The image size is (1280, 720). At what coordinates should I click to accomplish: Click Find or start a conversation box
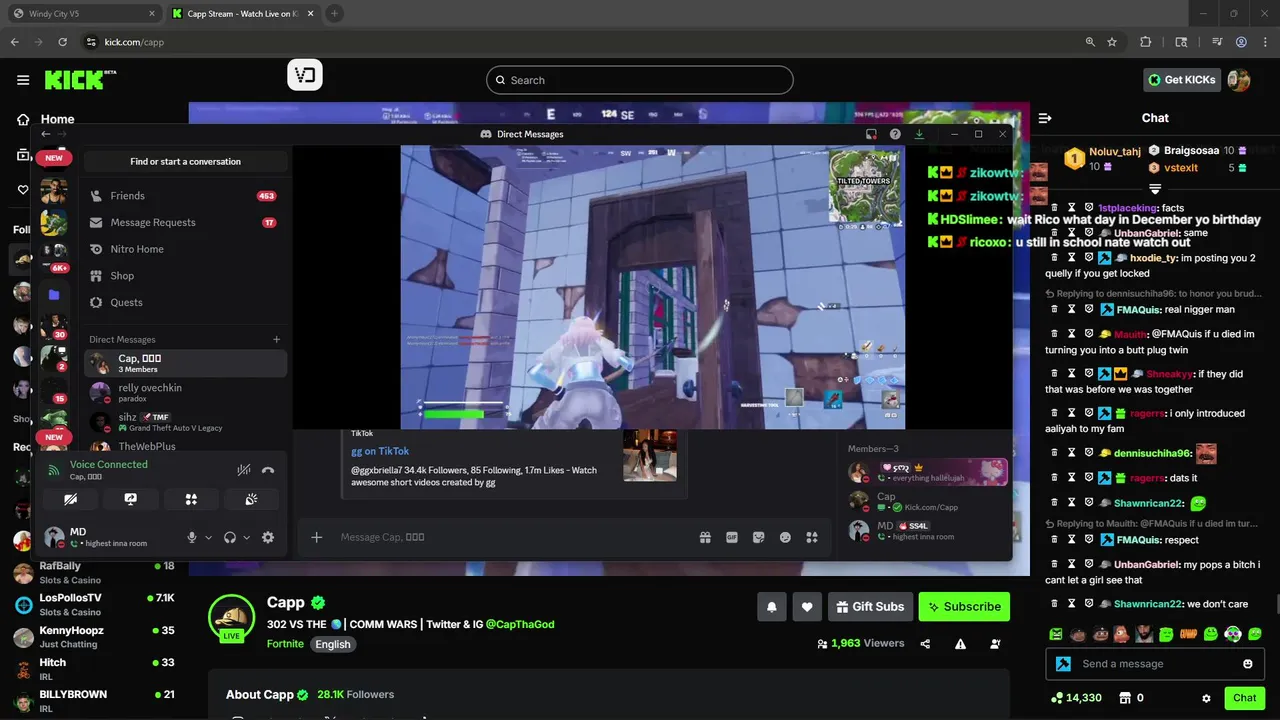[x=185, y=161]
